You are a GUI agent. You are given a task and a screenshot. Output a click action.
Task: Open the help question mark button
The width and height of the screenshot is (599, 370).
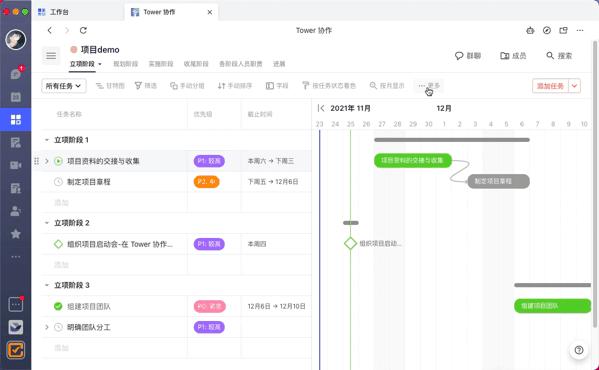pos(579,350)
